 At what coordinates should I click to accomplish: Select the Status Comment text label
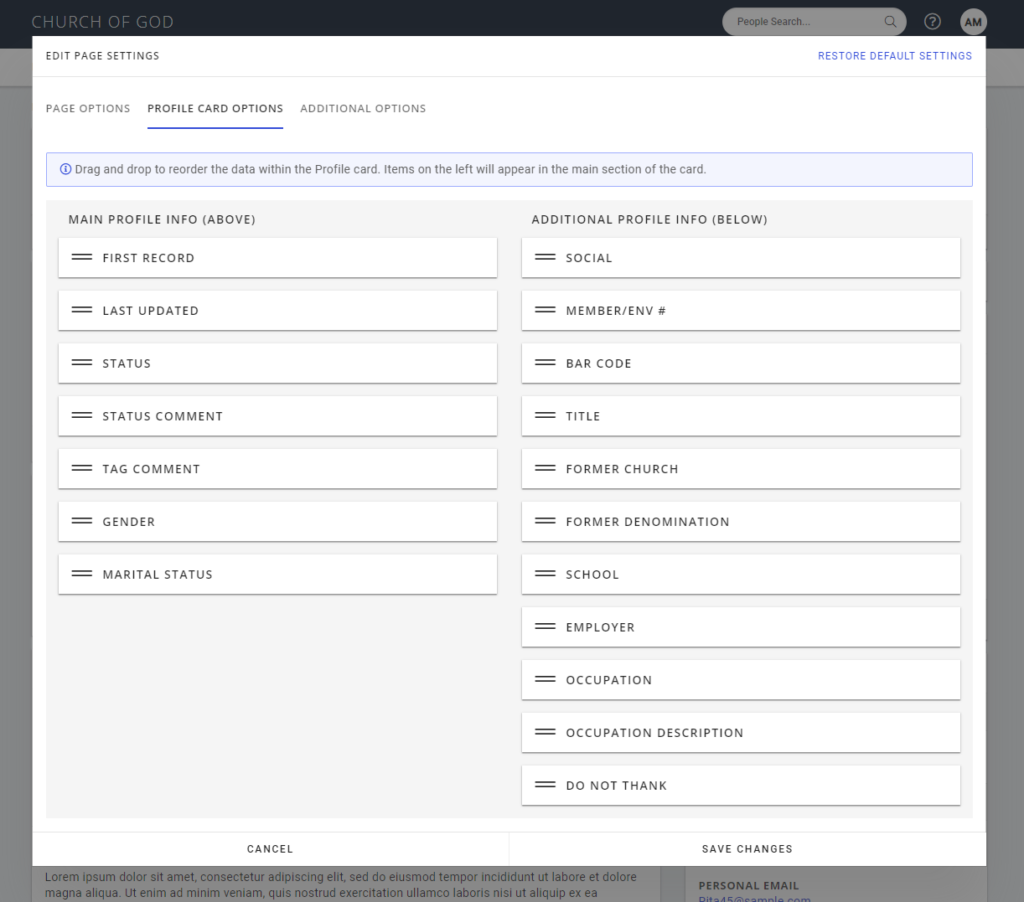coord(163,416)
